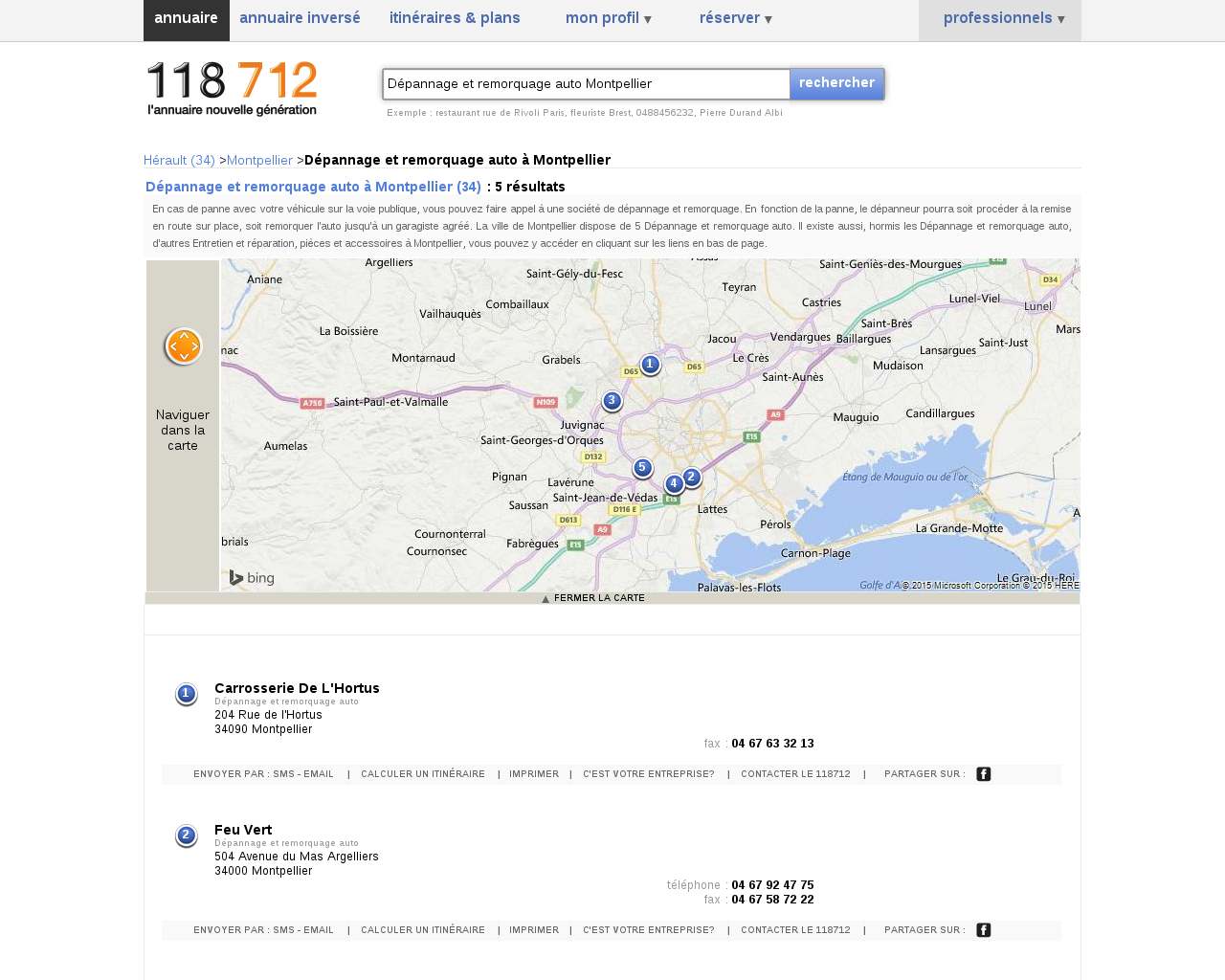
Task: Calculer un itinéraire for Feu Vert
Action: coord(423,930)
